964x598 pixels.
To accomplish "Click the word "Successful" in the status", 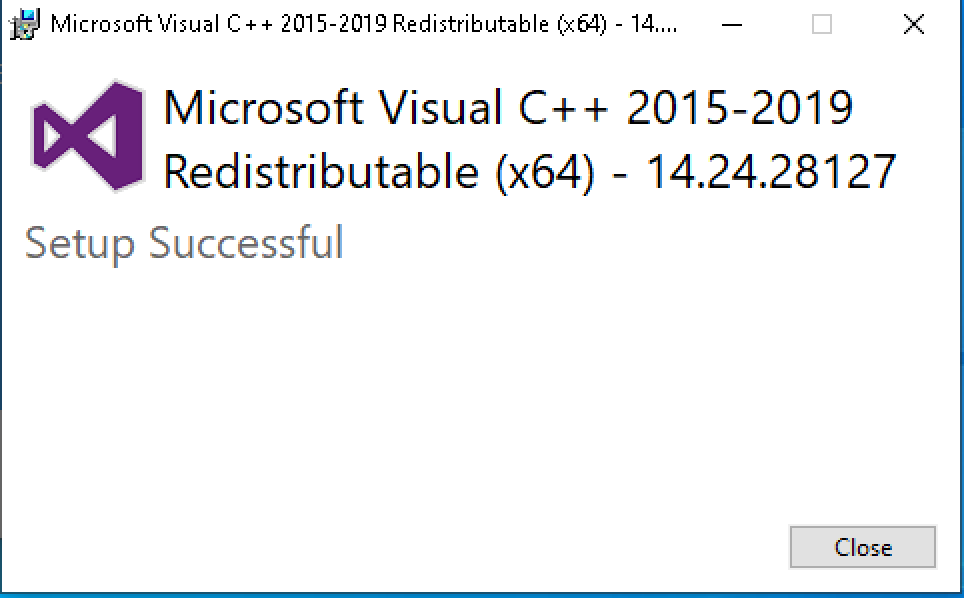I will click(x=246, y=242).
